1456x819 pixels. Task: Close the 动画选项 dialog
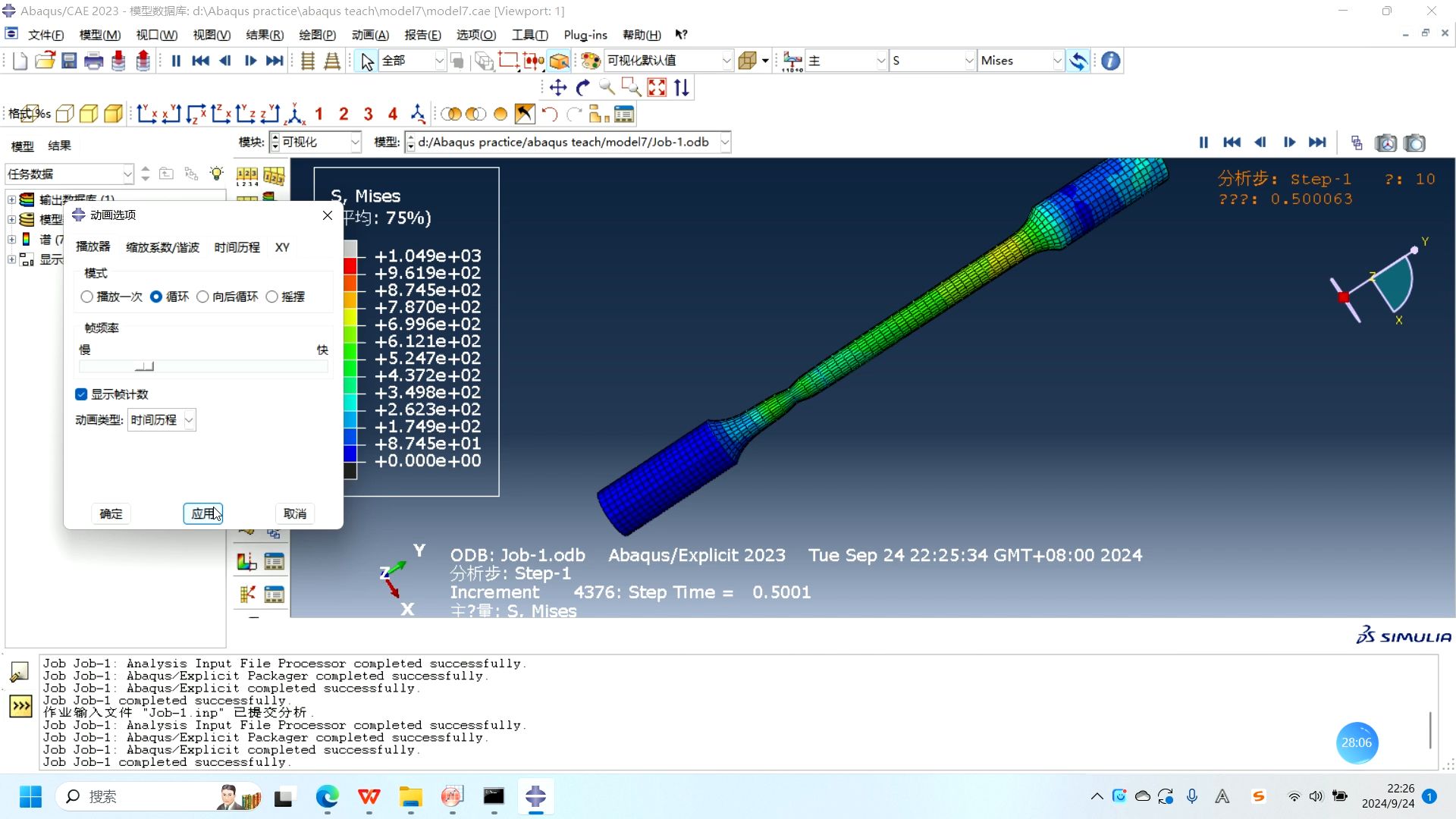[328, 215]
